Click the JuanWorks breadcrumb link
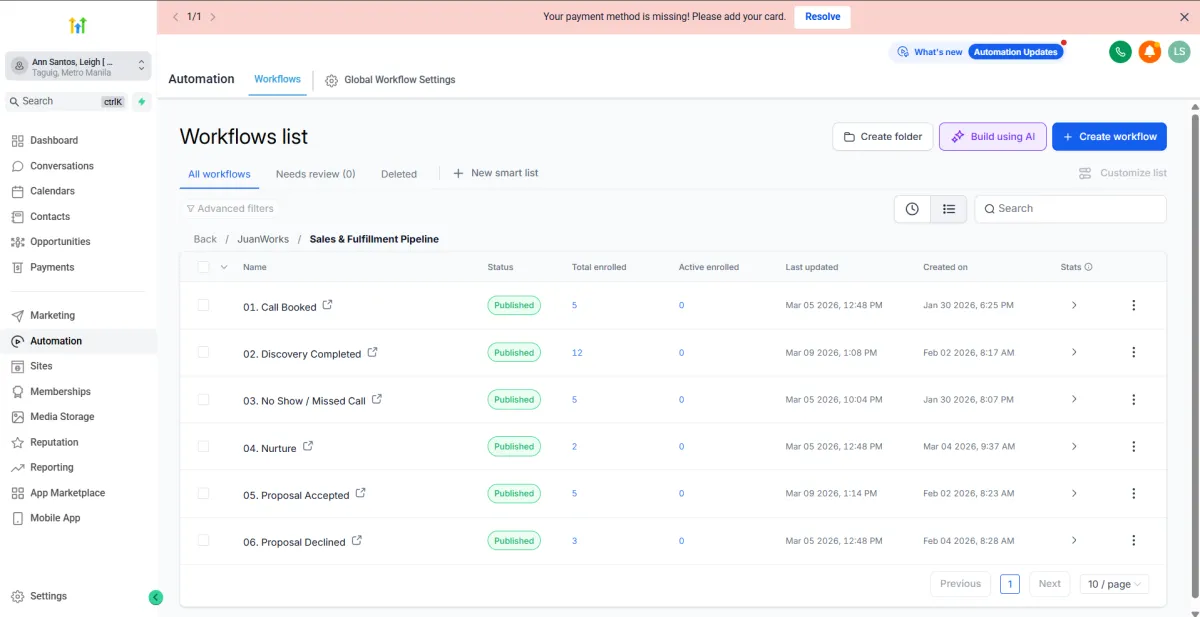 [x=263, y=239]
